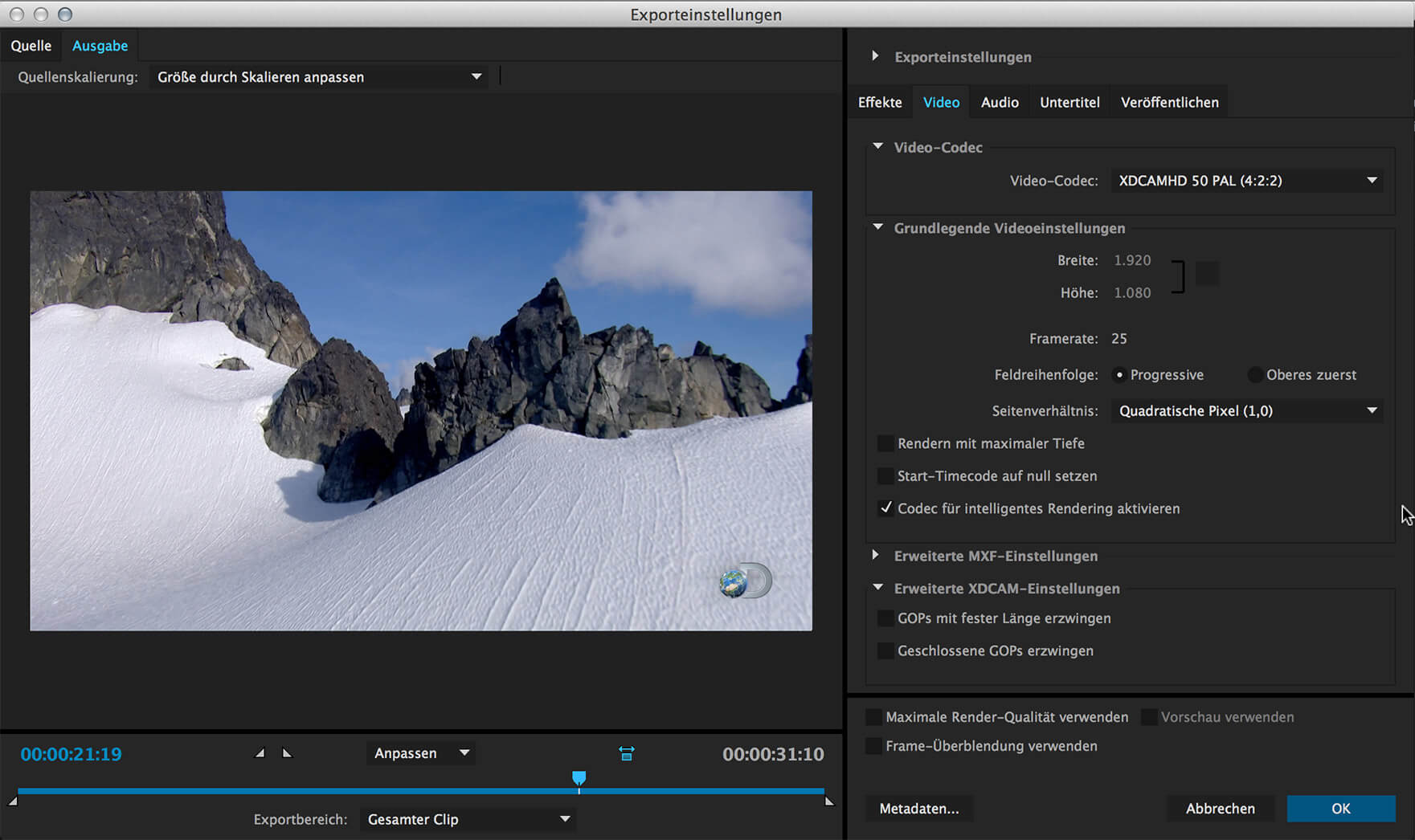Screen dimensions: 1415x840
Task: Toggle the aspect ratio correction icon
Action: (627, 753)
